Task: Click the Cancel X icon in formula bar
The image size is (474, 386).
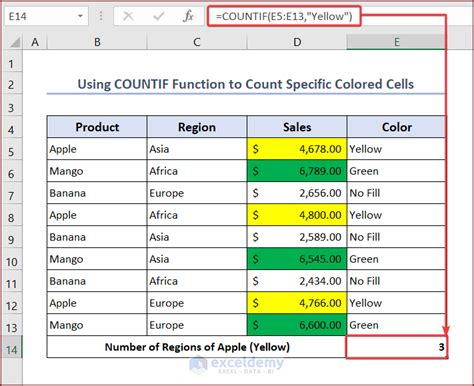Action: [128, 16]
